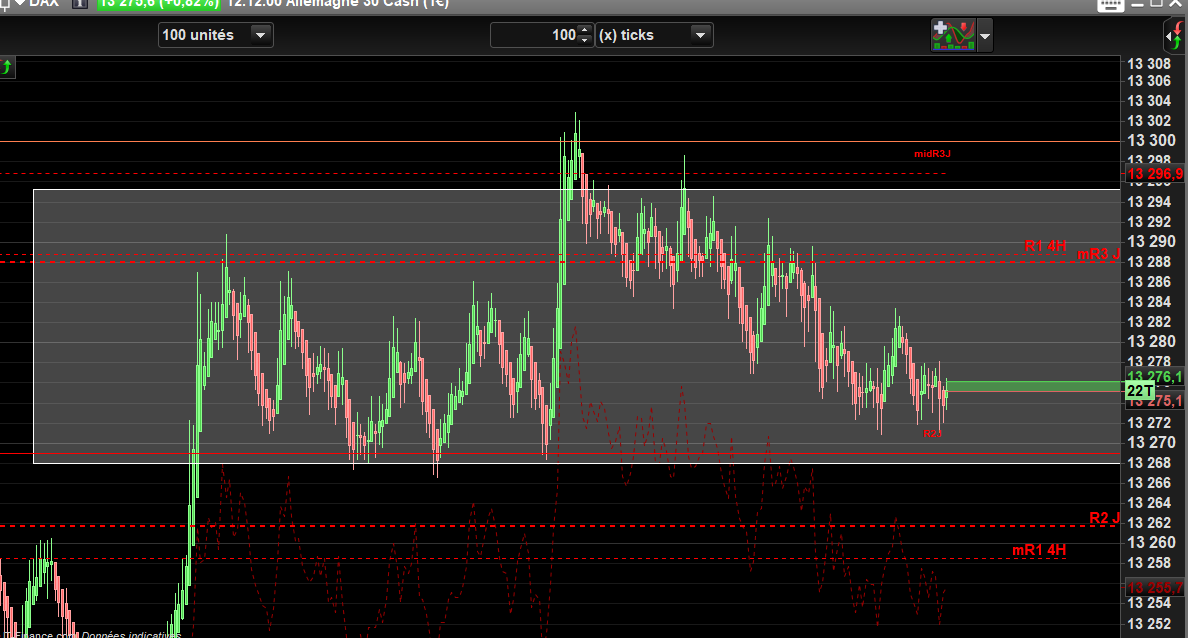Open the add indicator chart icon

click(x=953, y=36)
